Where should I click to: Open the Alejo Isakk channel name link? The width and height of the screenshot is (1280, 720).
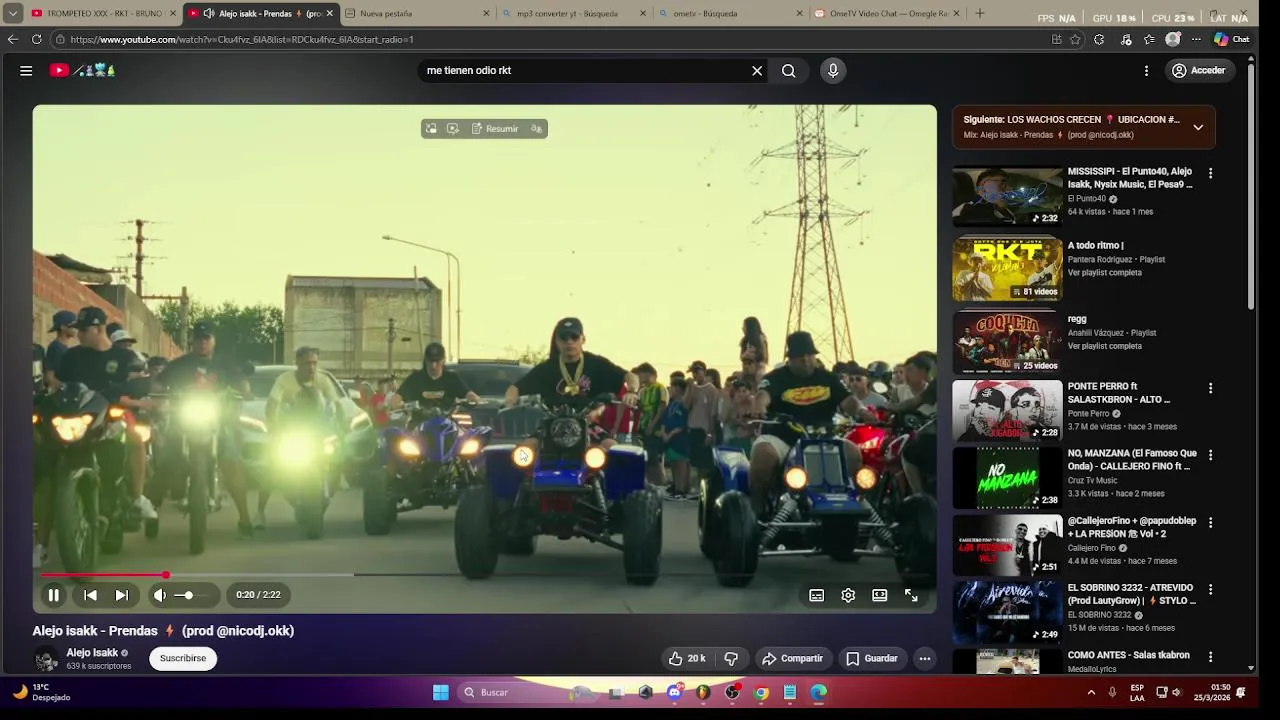click(x=92, y=652)
